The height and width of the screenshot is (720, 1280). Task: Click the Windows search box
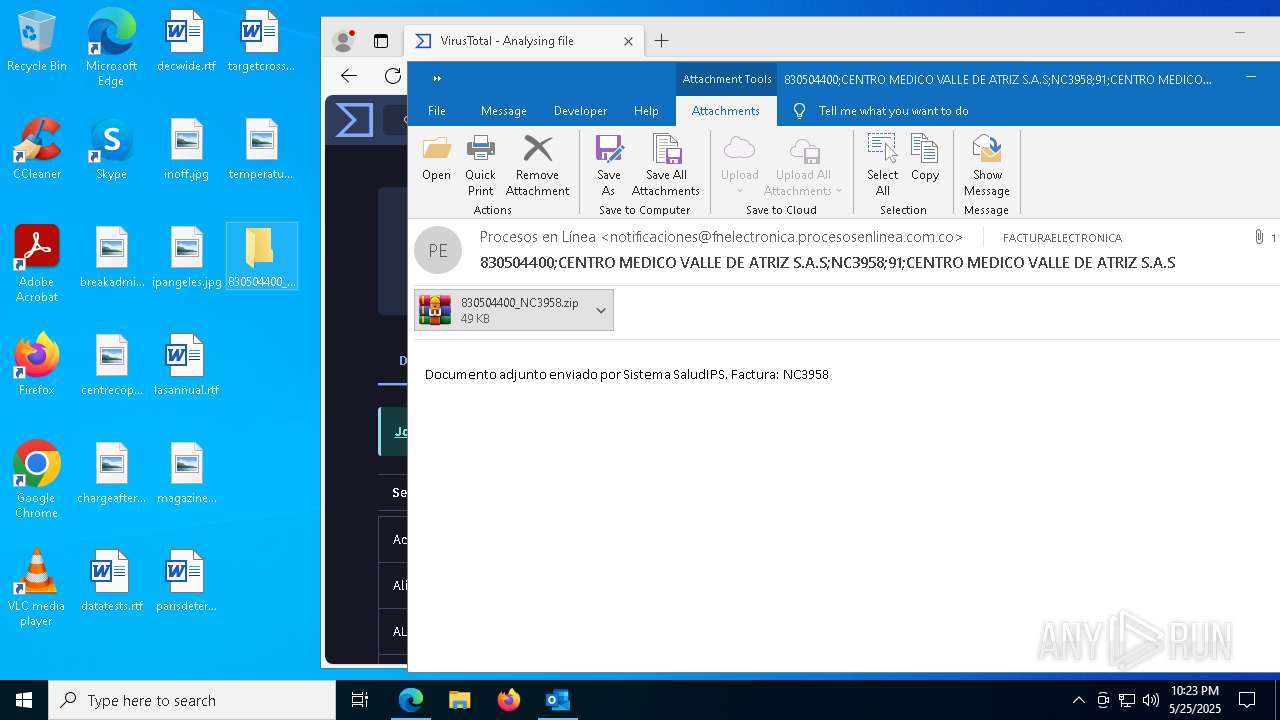tap(192, 700)
